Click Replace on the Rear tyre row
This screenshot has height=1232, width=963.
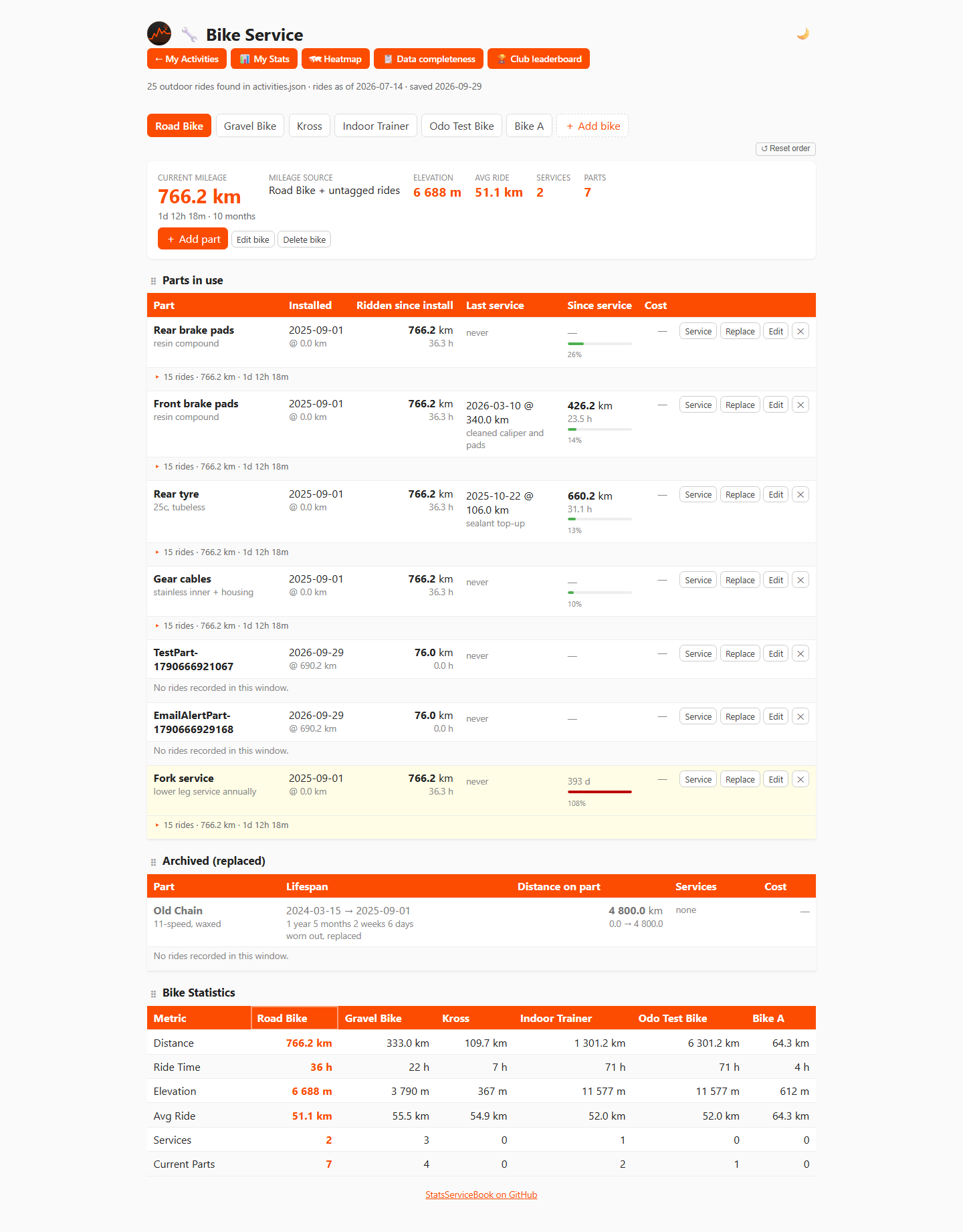(740, 495)
